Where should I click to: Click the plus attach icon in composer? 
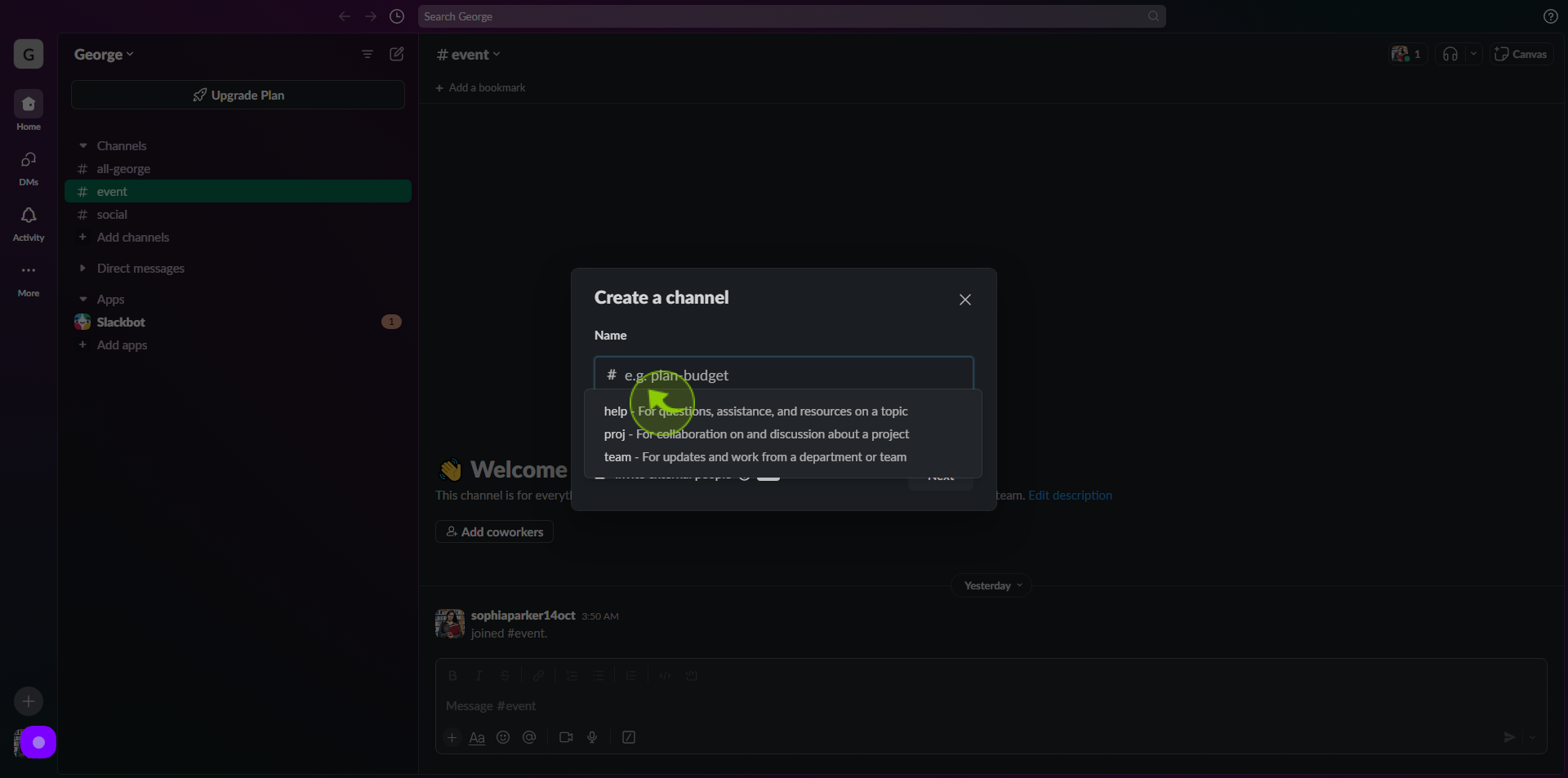point(452,737)
